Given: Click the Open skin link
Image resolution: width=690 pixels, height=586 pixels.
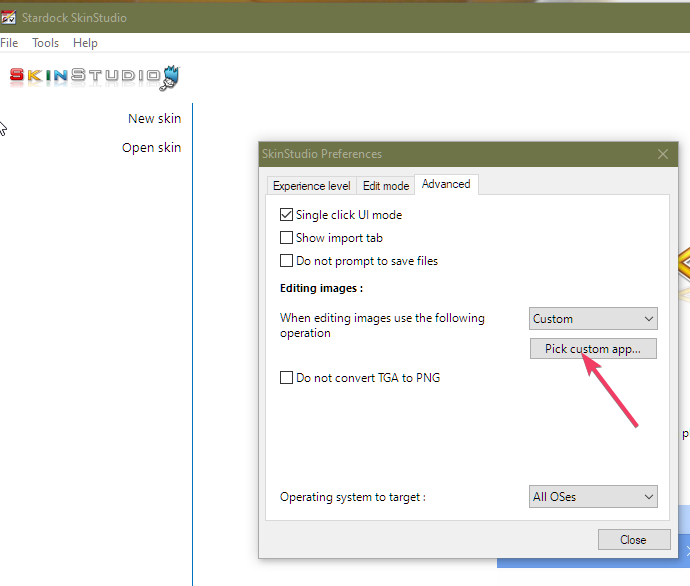Looking at the screenshot, I should pos(151,147).
